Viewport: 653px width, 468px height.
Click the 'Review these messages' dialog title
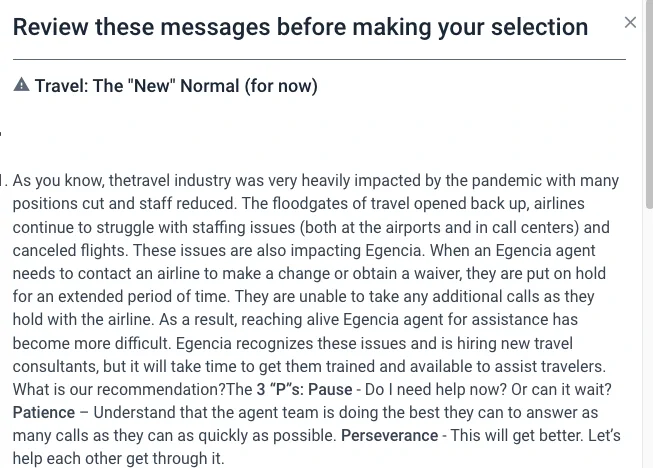pyautogui.click(x=300, y=27)
